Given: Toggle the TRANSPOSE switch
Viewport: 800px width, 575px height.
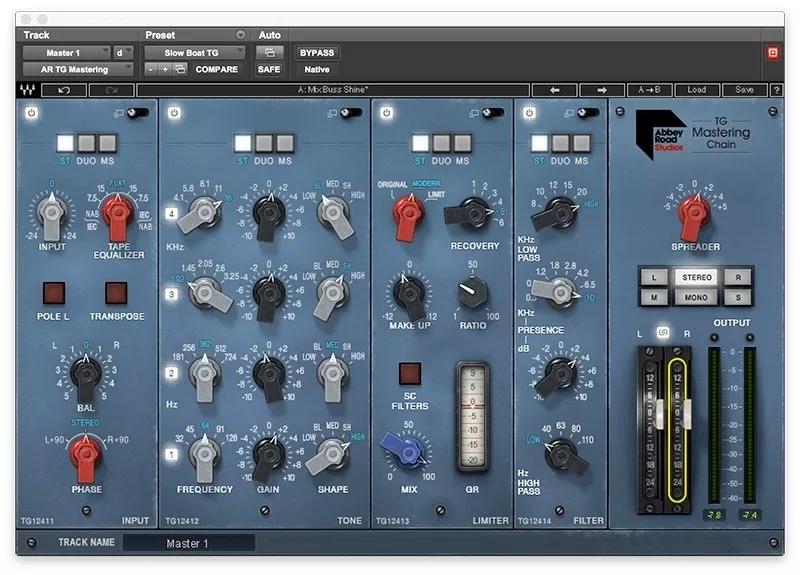Looking at the screenshot, I should pos(116,293).
